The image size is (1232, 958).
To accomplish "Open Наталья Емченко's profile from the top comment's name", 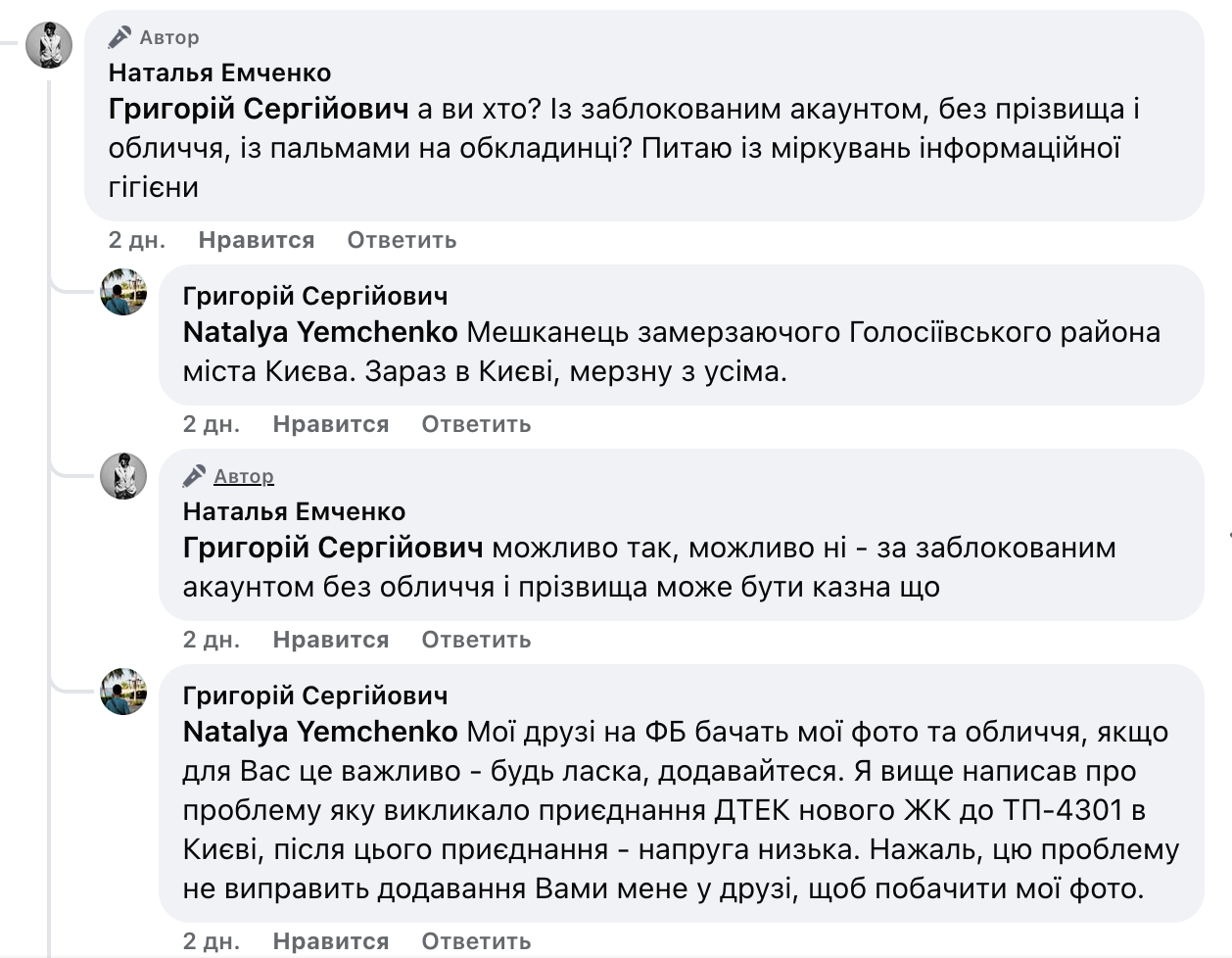I will (x=219, y=72).
